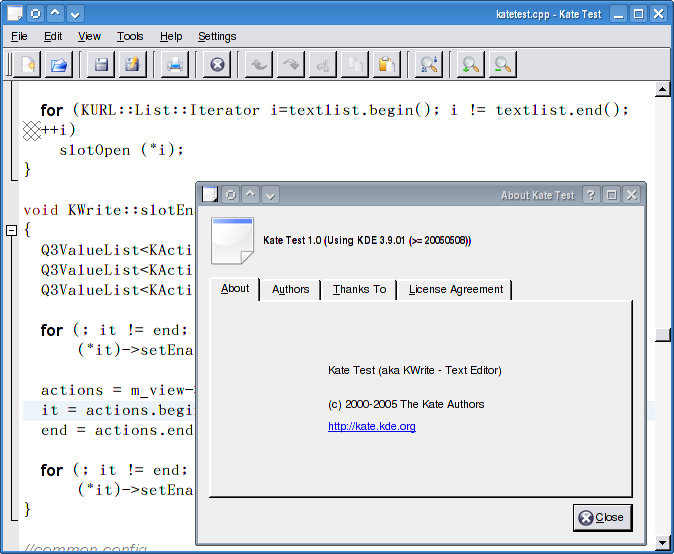Maximize the About Kate Test dialog
The width and height of the screenshot is (674, 554).
pos(611,195)
